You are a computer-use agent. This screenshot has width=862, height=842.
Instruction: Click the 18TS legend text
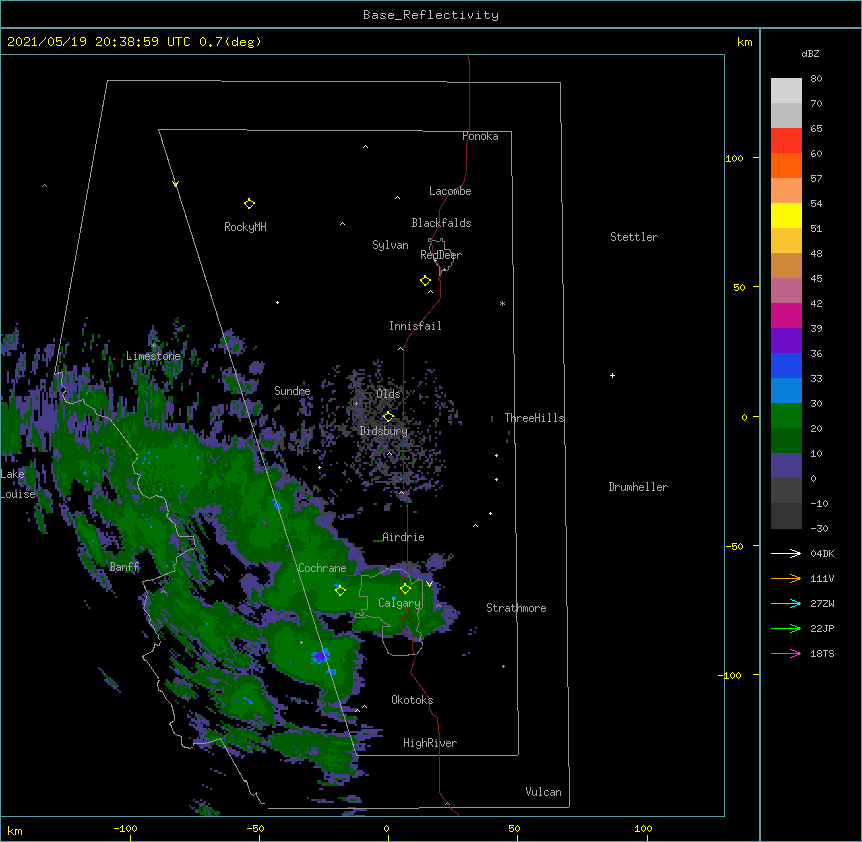tap(822, 653)
